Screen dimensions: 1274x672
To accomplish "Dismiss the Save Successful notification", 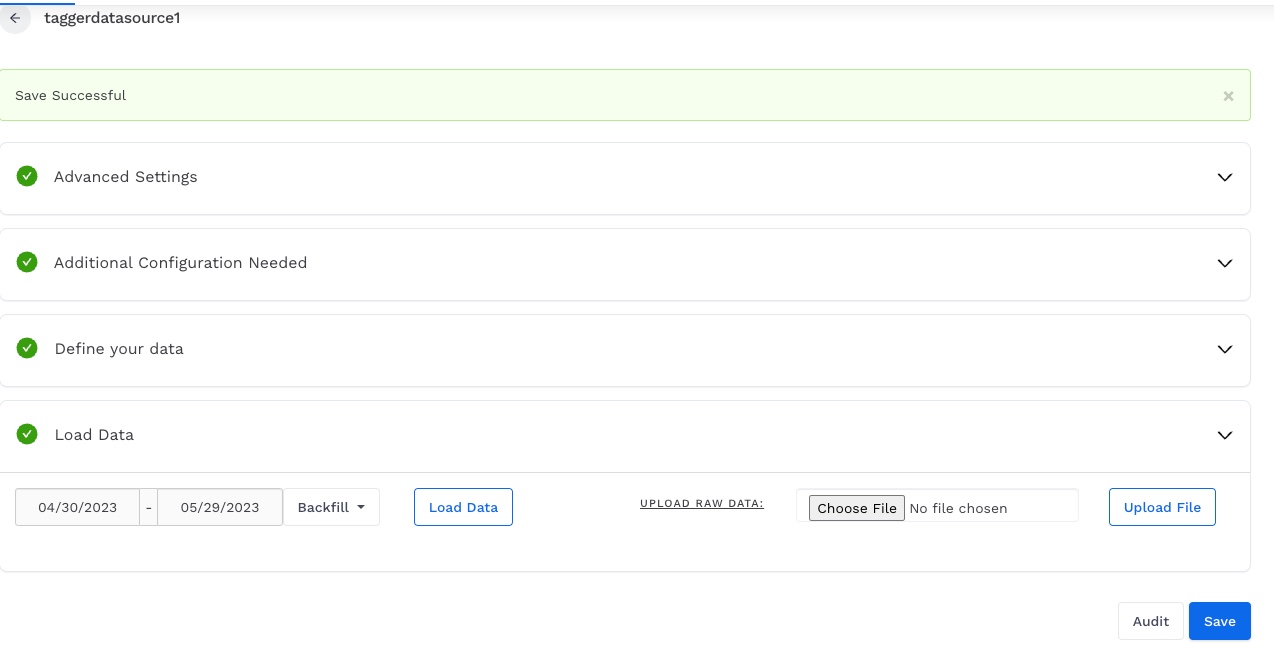I will (1228, 96).
